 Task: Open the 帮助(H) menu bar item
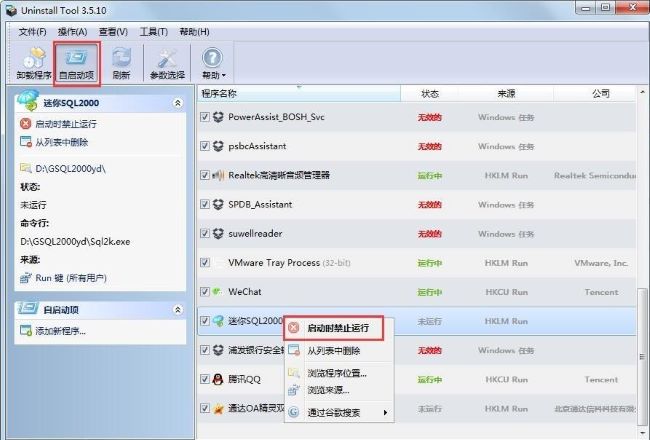194,32
